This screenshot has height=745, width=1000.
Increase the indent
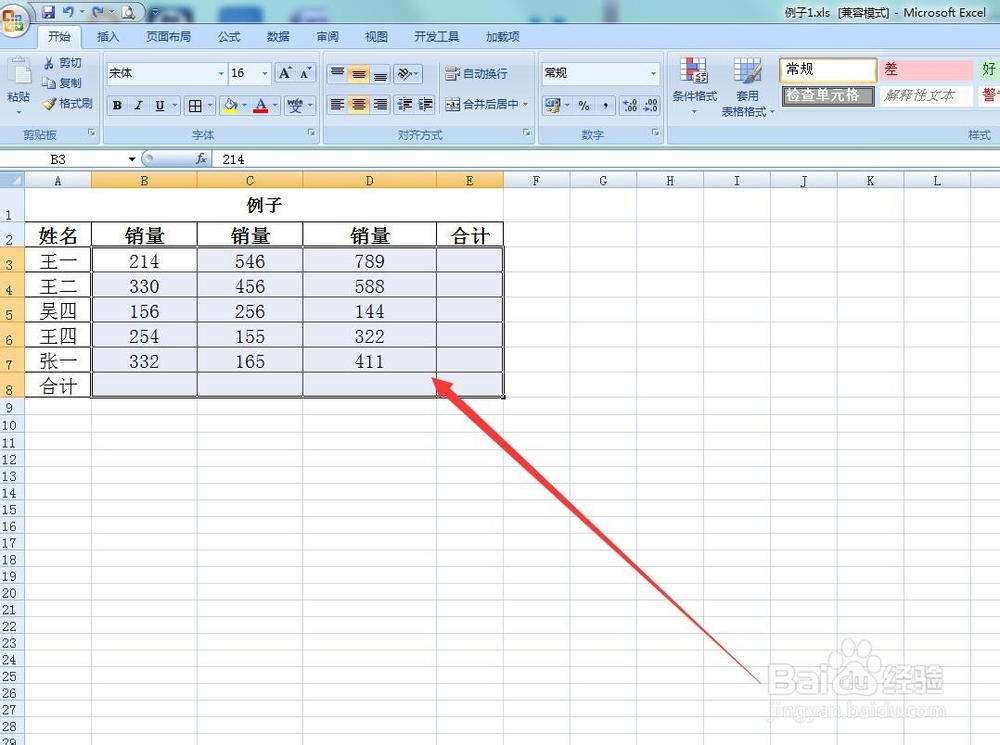pyautogui.click(x=425, y=105)
